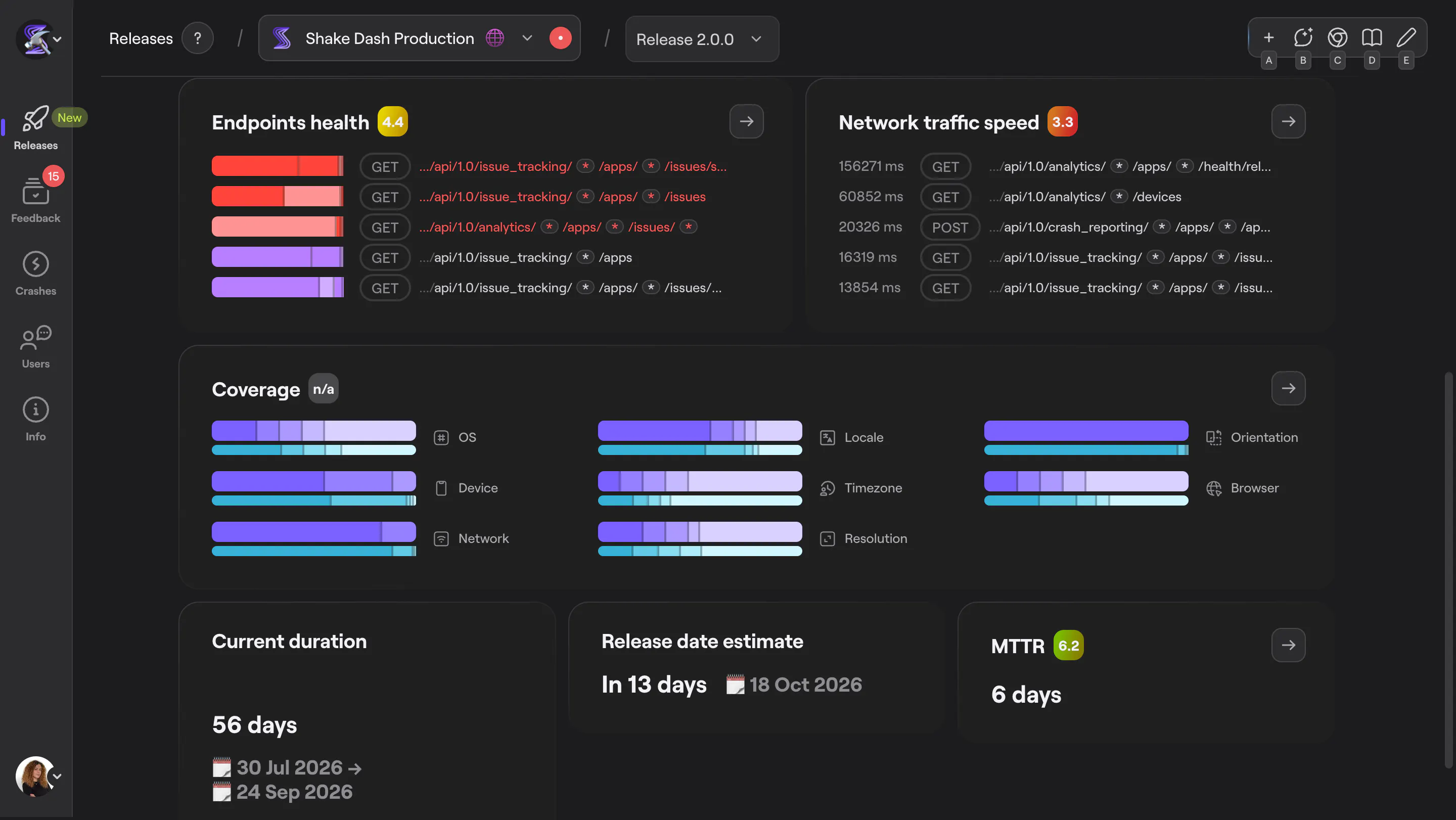Click the Releases breadcrumb label
Viewport: 1456px width, 820px height.
pos(141,38)
